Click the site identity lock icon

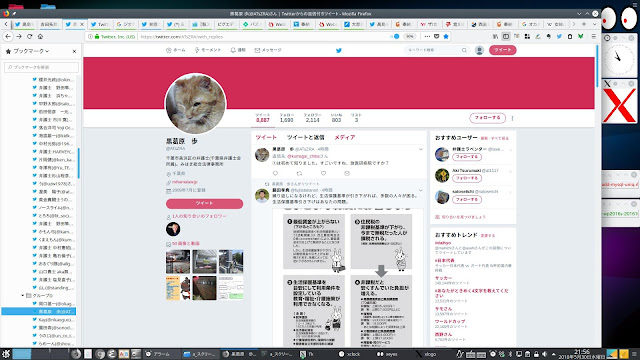pos(97,36)
